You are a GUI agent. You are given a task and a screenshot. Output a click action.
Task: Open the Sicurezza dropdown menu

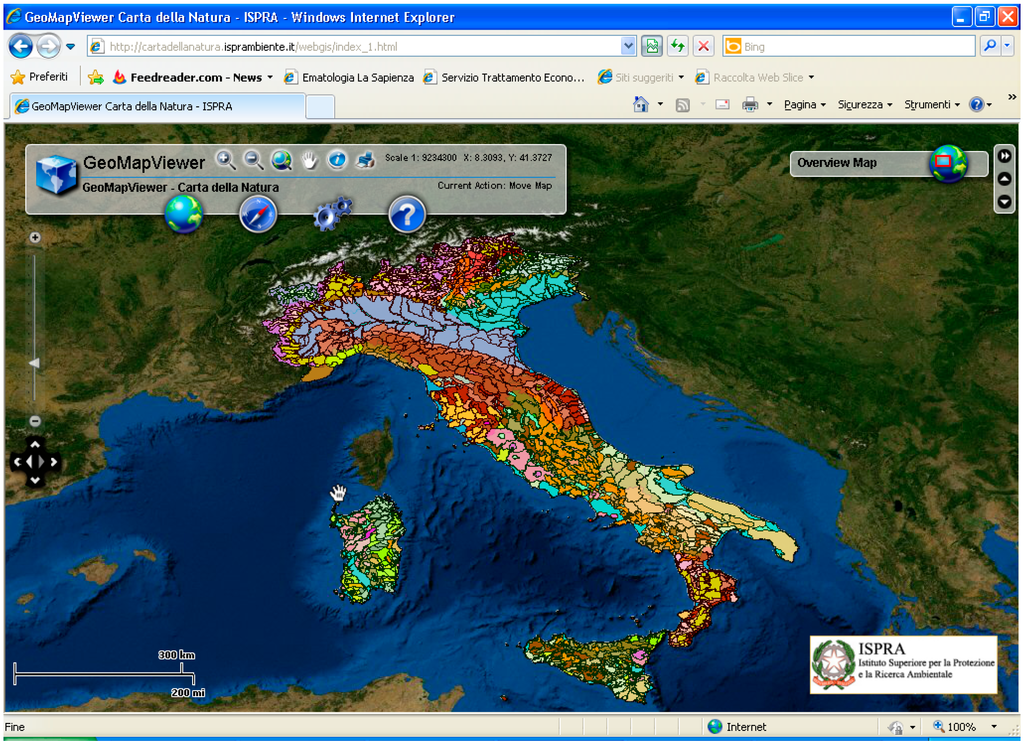point(865,105)
